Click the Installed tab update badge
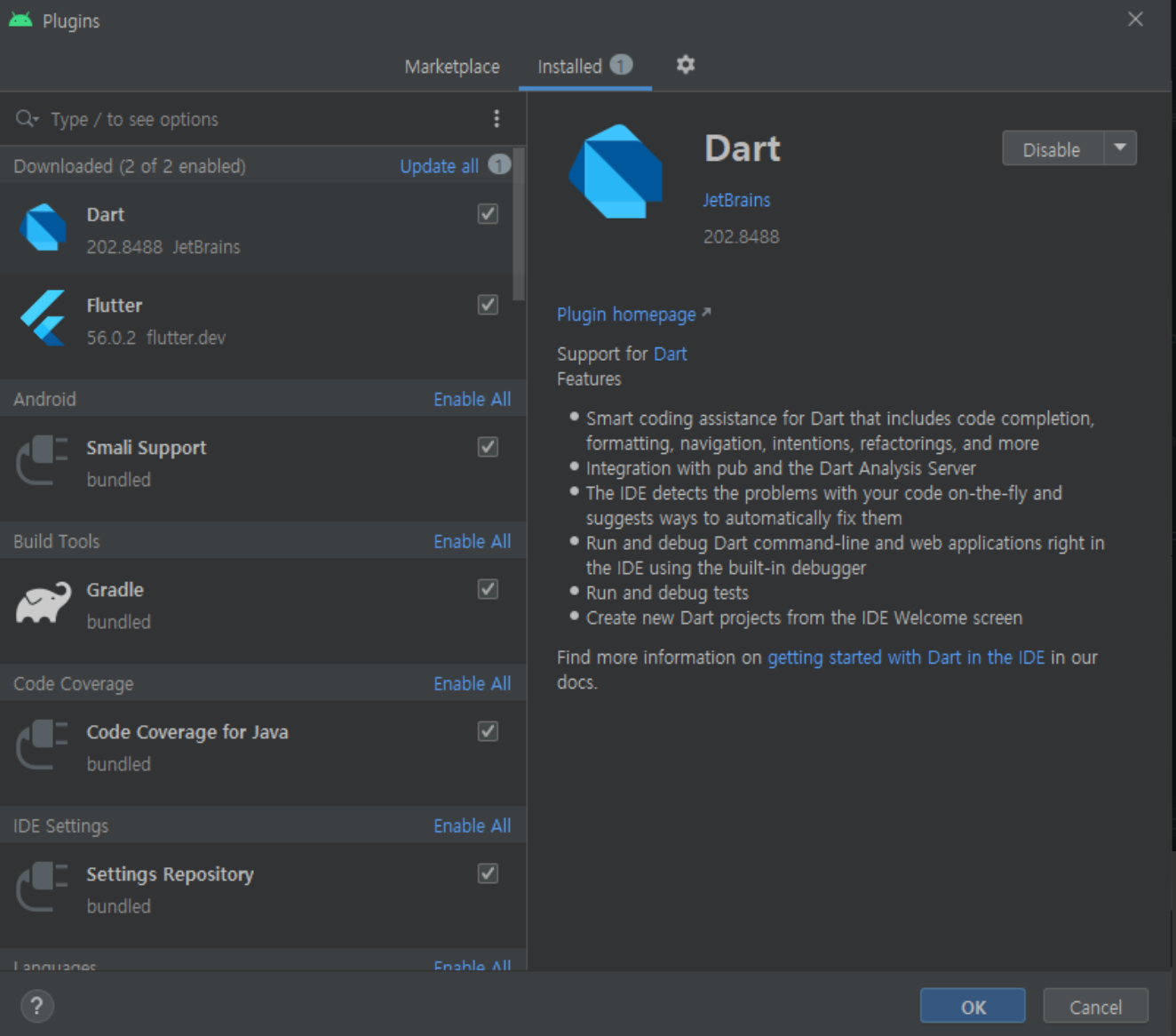 pos(621,65)
